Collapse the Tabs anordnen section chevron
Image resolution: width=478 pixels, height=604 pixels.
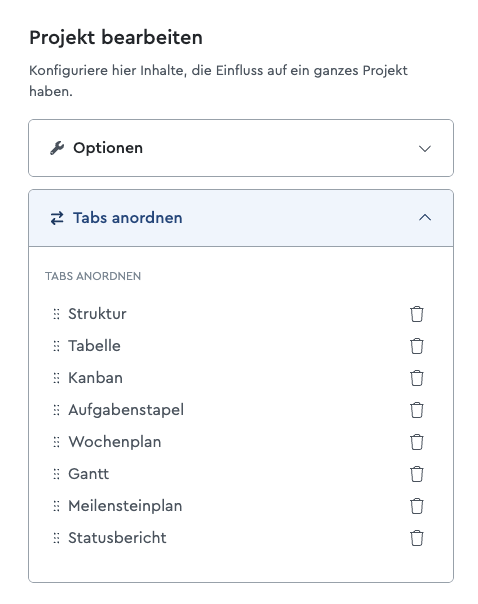[x=425, y=218]
